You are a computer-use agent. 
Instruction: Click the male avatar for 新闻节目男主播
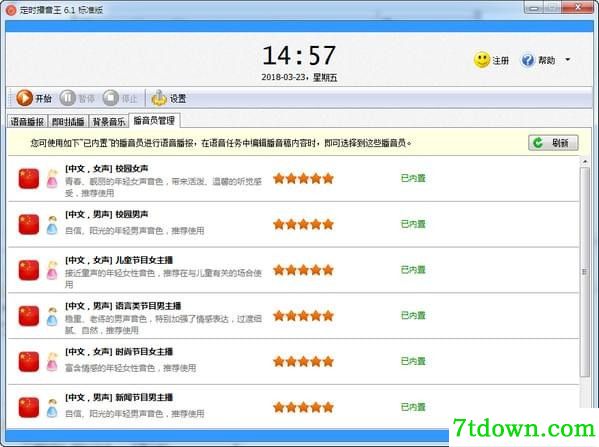[x=52, y=408]
